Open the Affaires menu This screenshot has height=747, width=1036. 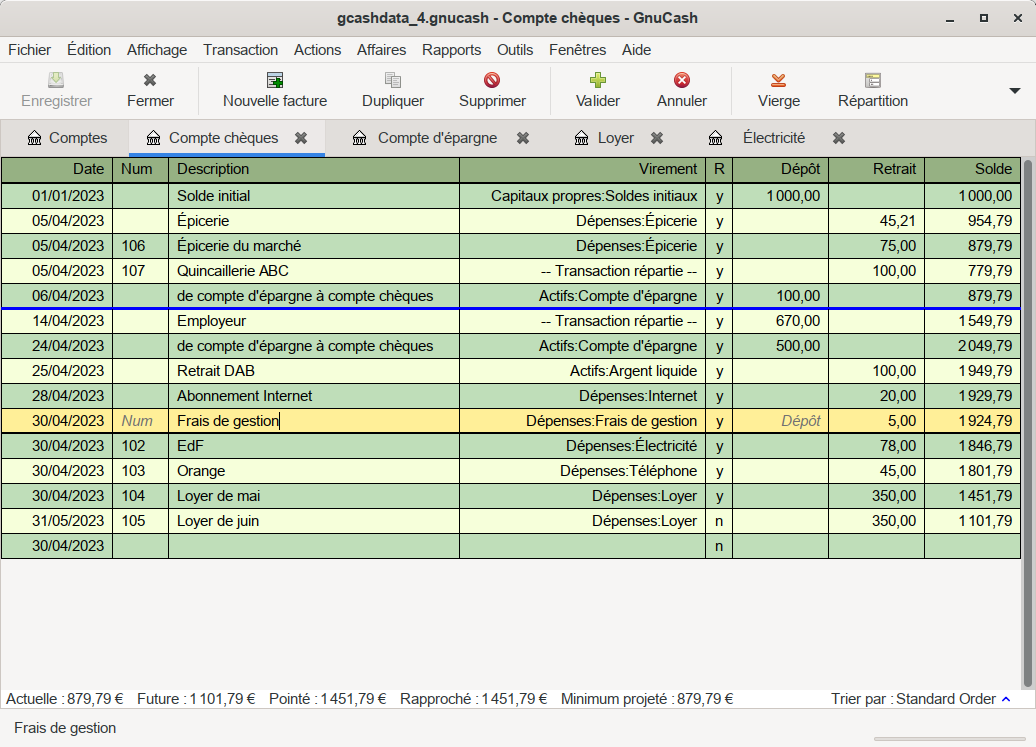click(381, 50)
